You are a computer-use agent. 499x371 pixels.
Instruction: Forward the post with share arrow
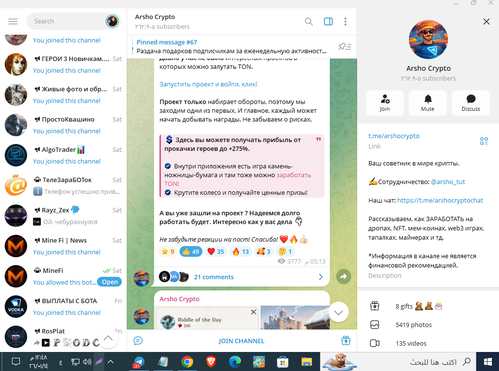[343, 276]
